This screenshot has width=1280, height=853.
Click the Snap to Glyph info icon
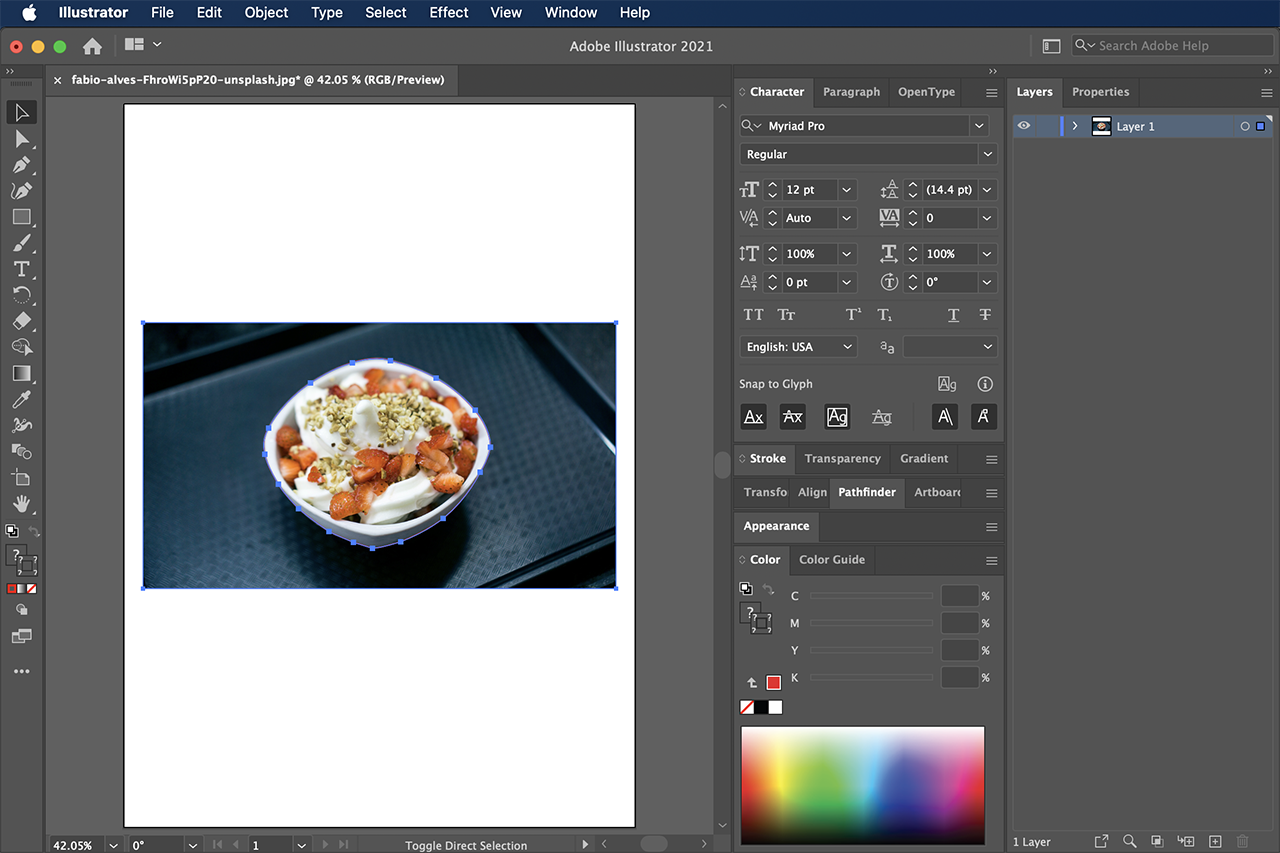click(x=985, y=384)
